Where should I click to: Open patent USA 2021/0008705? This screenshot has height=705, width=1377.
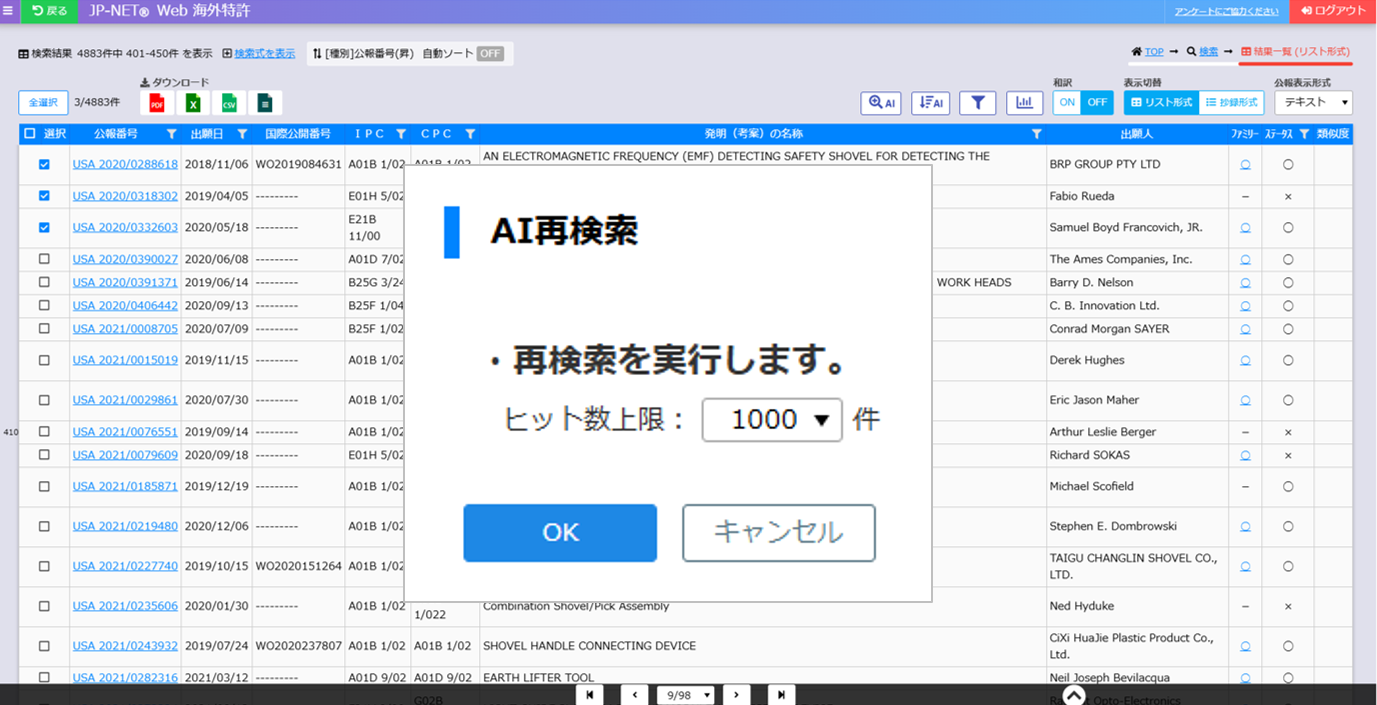(125, 329)
